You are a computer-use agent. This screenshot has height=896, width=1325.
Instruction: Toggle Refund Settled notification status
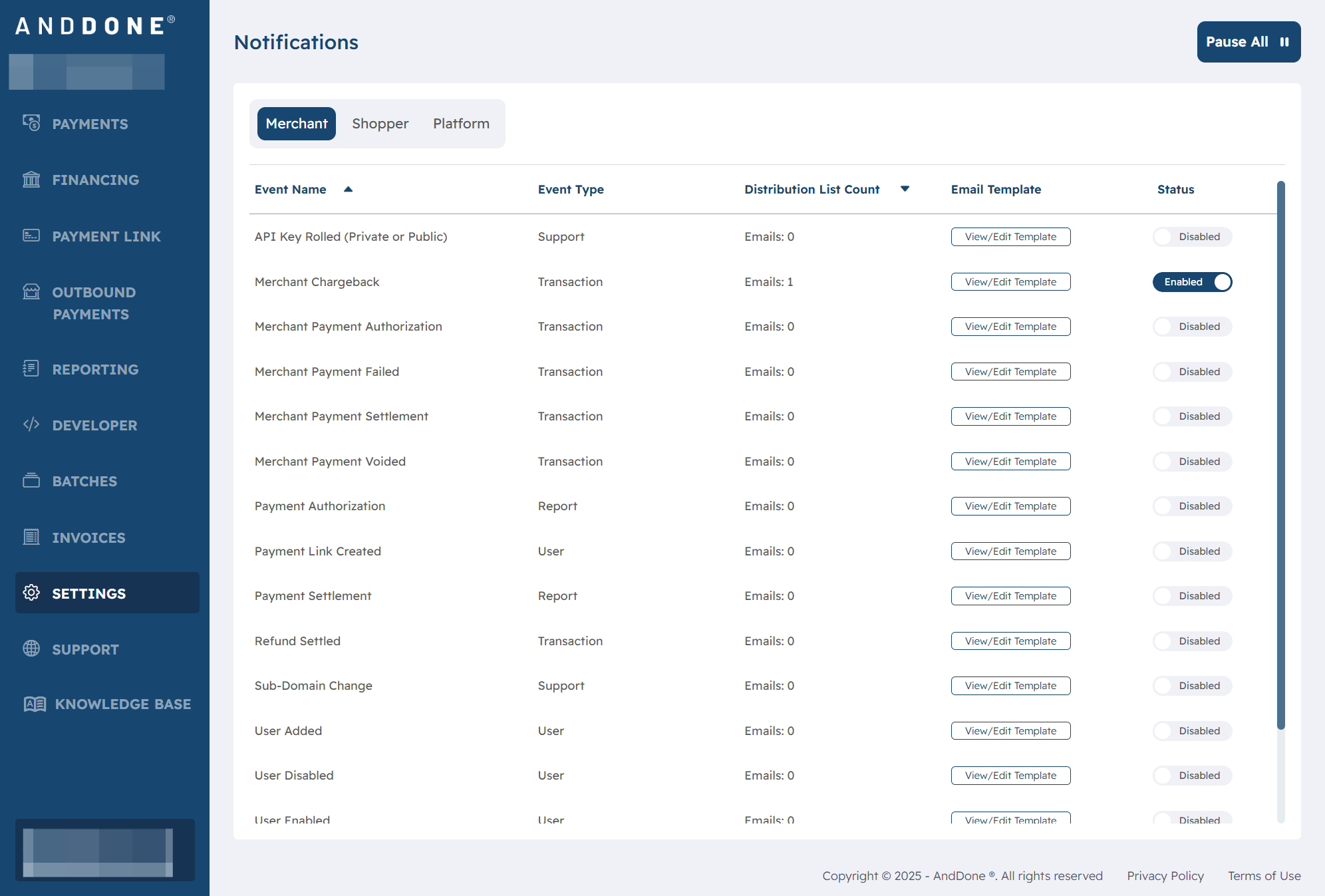pos(1192,641)
